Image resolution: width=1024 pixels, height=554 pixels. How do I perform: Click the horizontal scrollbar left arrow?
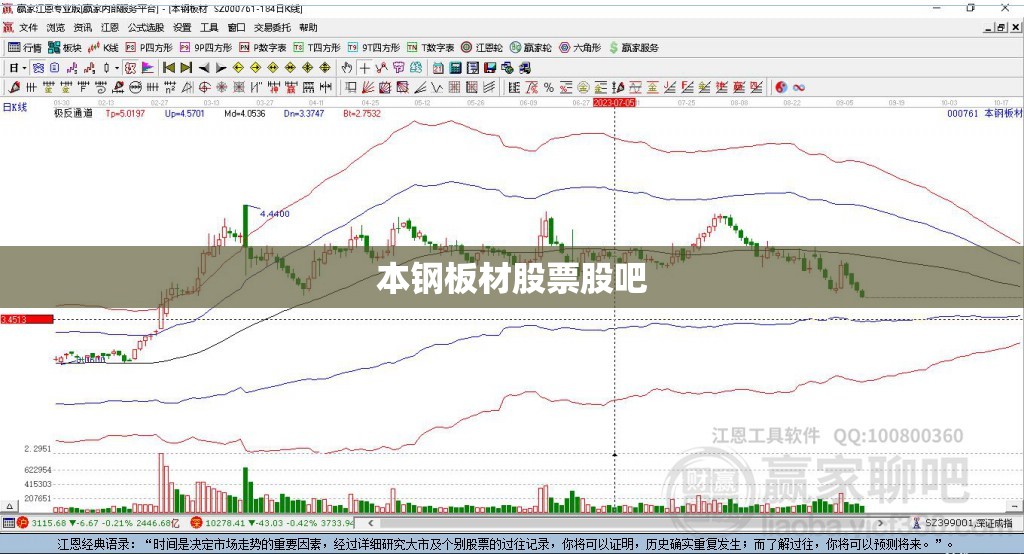(370, 523)
